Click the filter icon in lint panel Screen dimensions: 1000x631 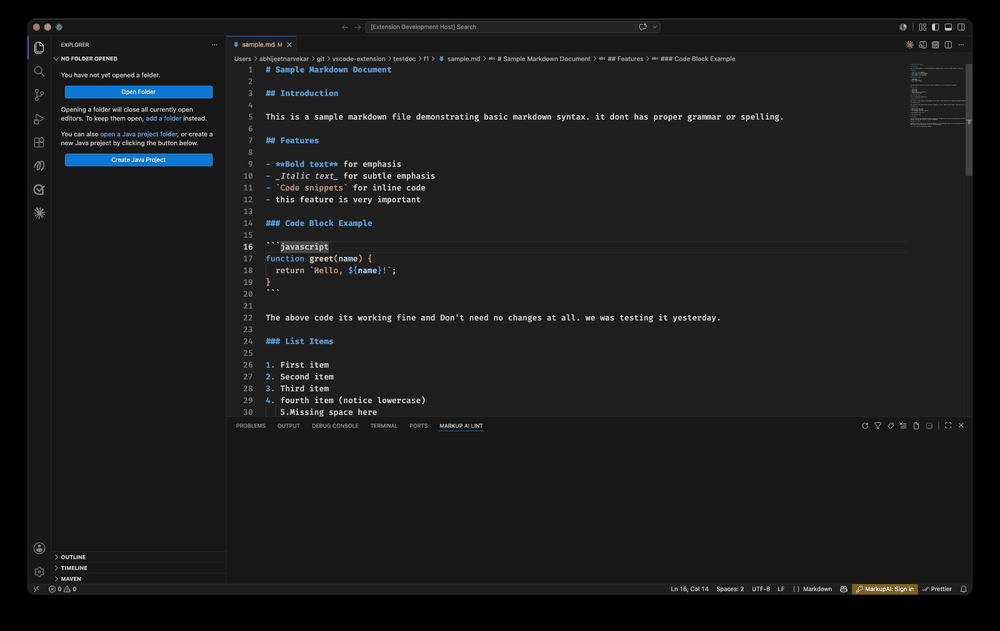coord(878,426)
